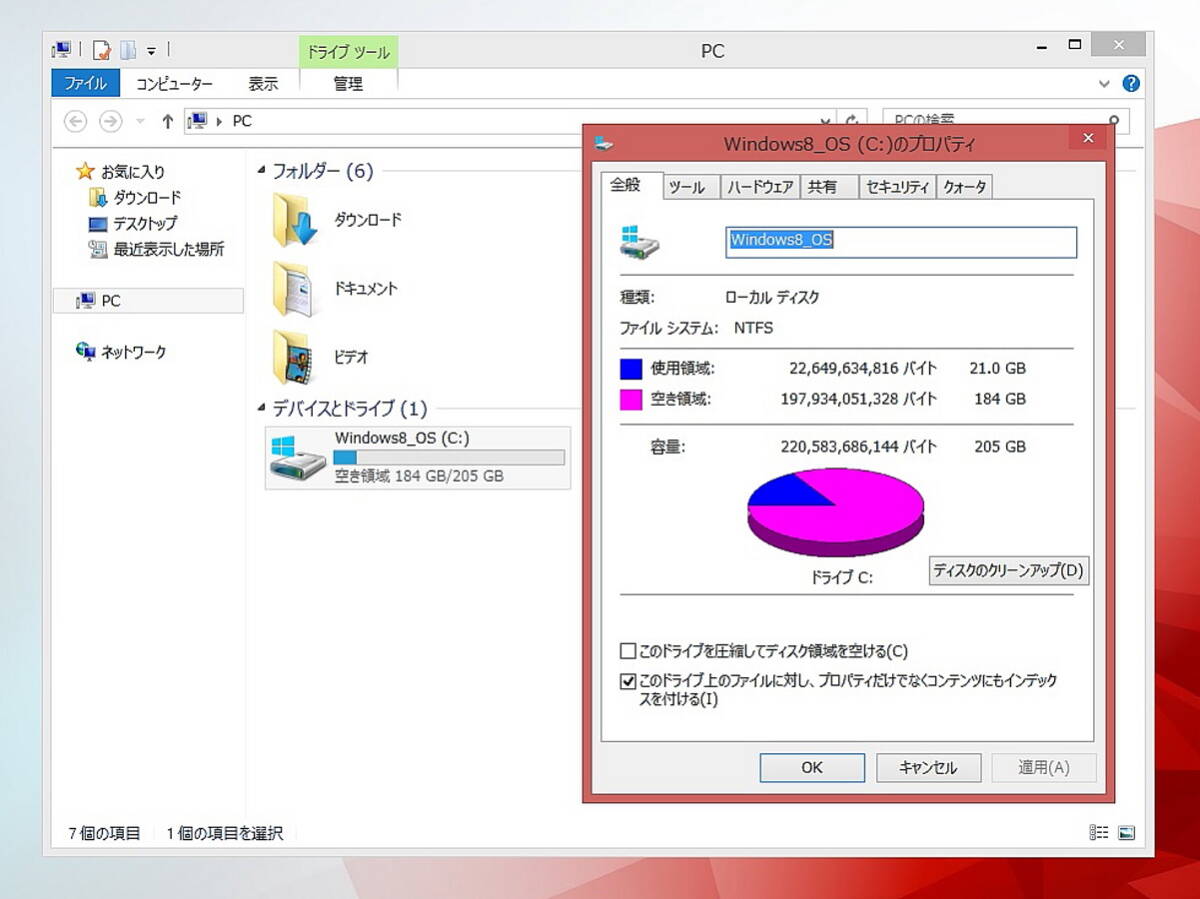The width and height of the screenshot is (1200, 899).
Task: Open デスクトップ in the navigation pane
Action: point(145,224)
